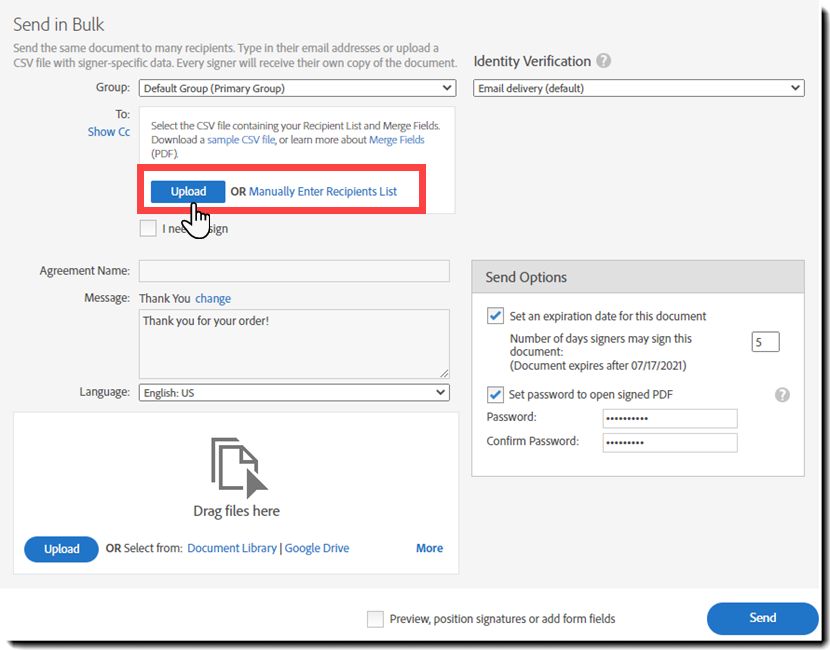The width and height of the screenshot is (830, 650).
Task: Uncheck Set password to open signed PDF
Action: [x=495, y=394]
